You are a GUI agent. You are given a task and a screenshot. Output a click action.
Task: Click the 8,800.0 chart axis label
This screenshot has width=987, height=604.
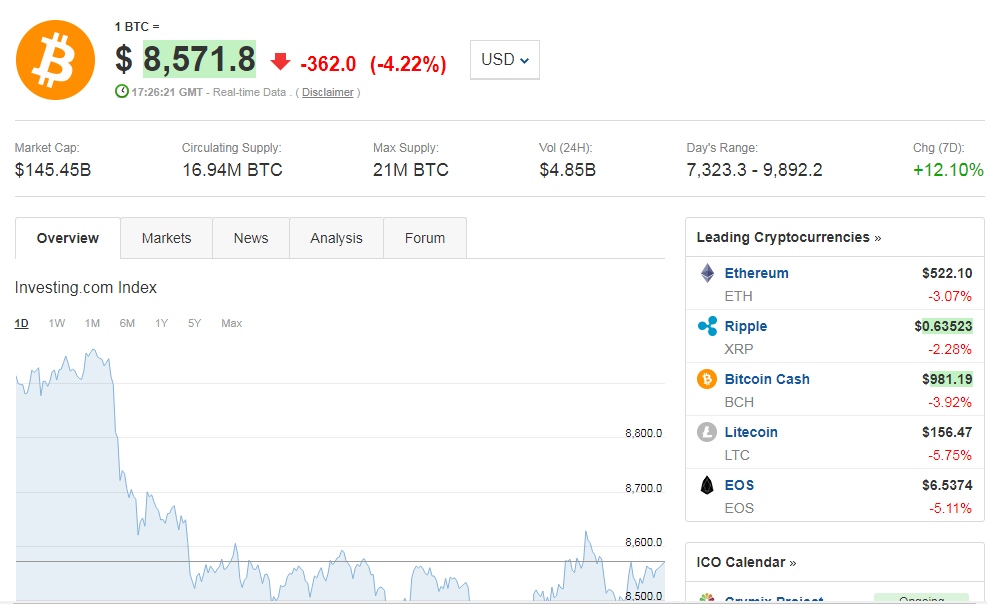pos(643,433)
